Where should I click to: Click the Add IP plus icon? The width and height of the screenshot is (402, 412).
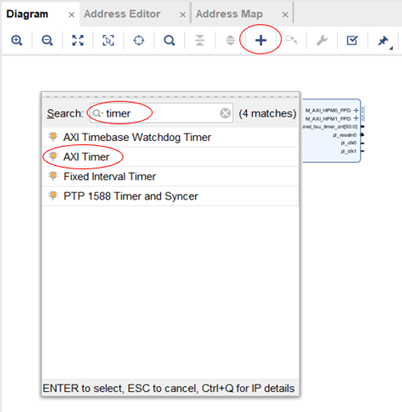(261, 40)
